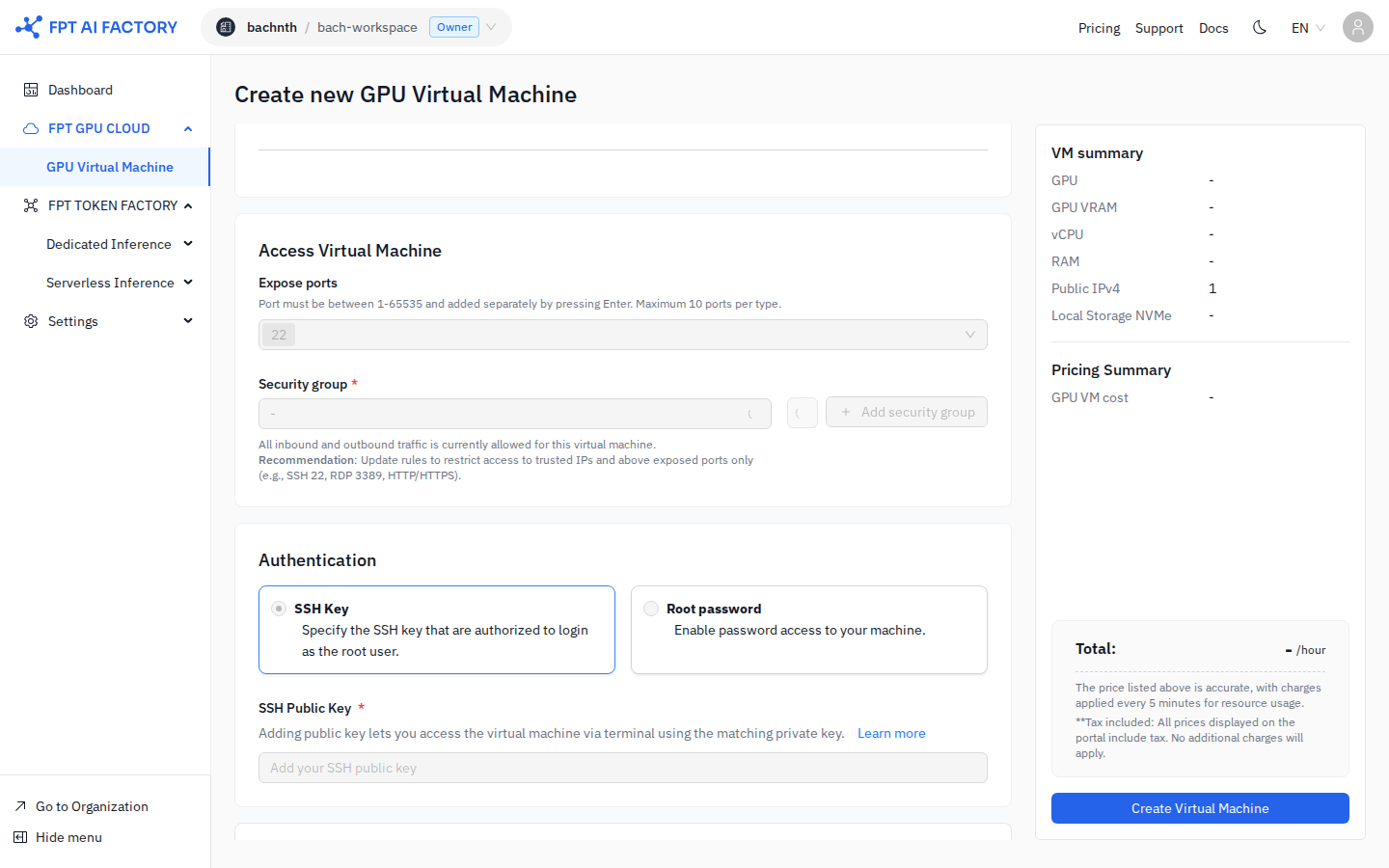Image resolution: width=1389 pixels, height=868 pixels.
Task: Open the EN language dropdown
Action: click(x=1308, y=27)
